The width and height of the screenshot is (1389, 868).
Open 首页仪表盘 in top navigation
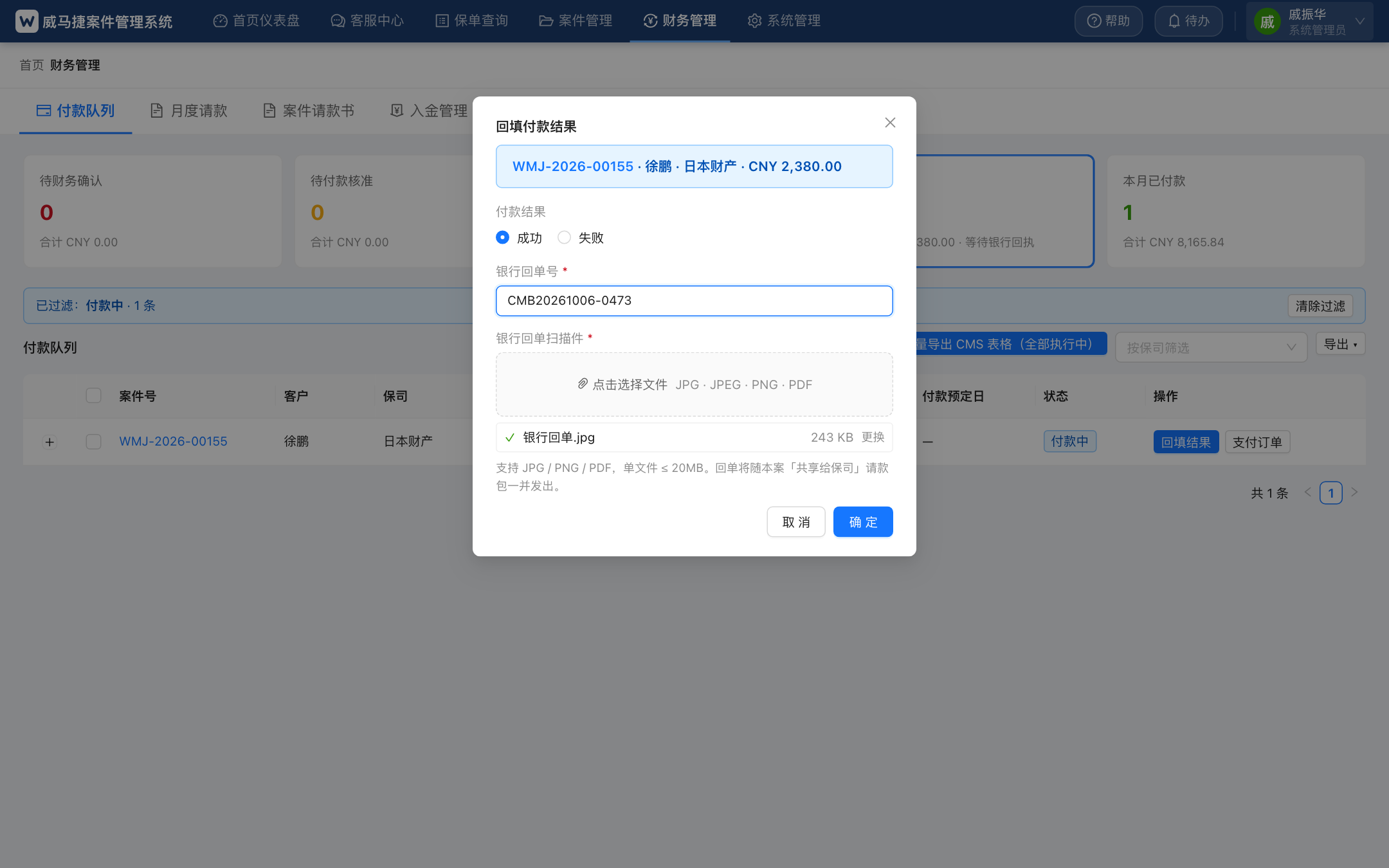[257, 21]
